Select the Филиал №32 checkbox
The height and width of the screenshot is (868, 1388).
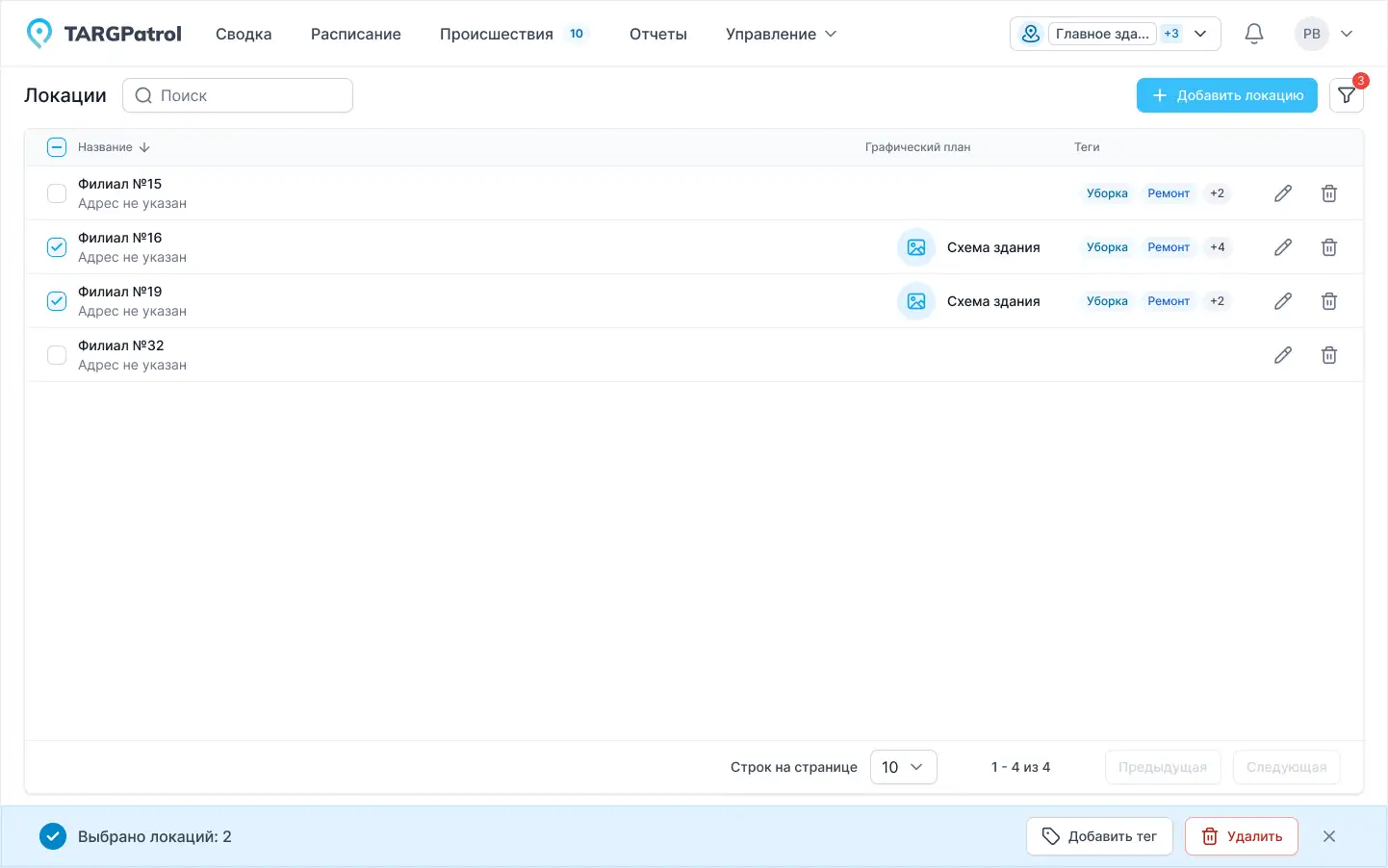click(x=57, y=355)
